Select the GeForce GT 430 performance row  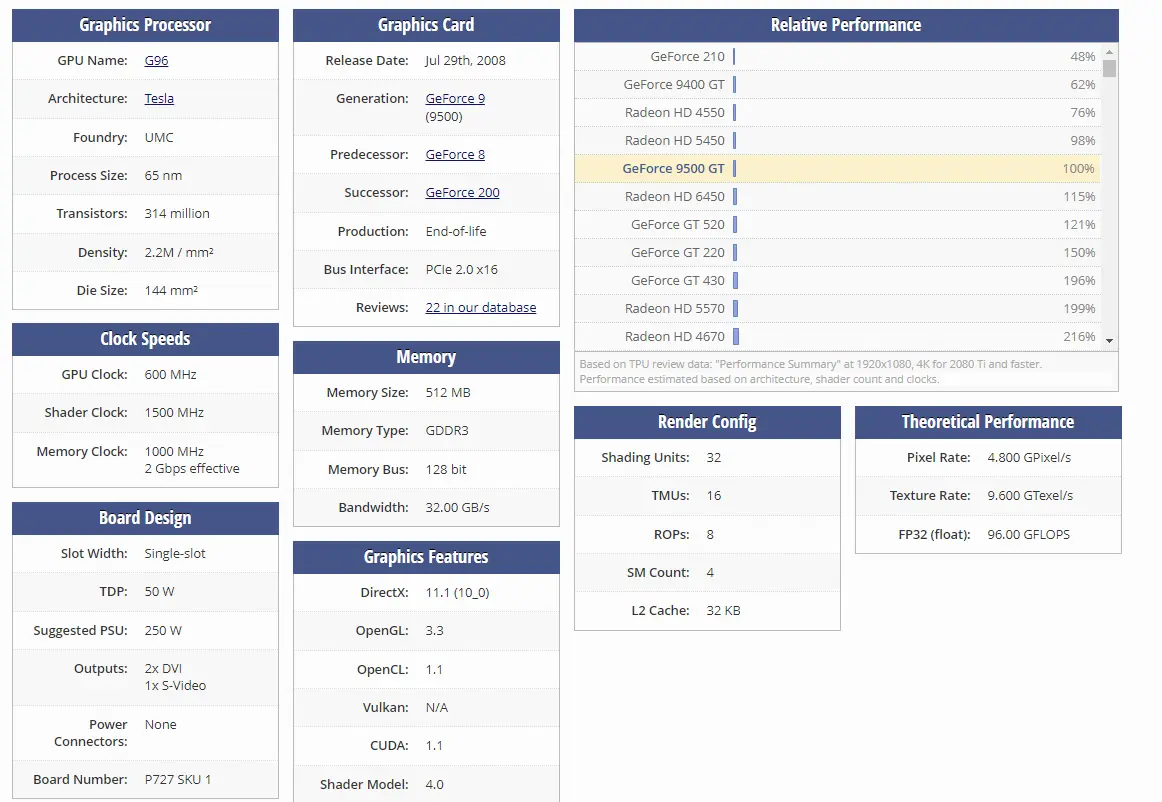837,281
